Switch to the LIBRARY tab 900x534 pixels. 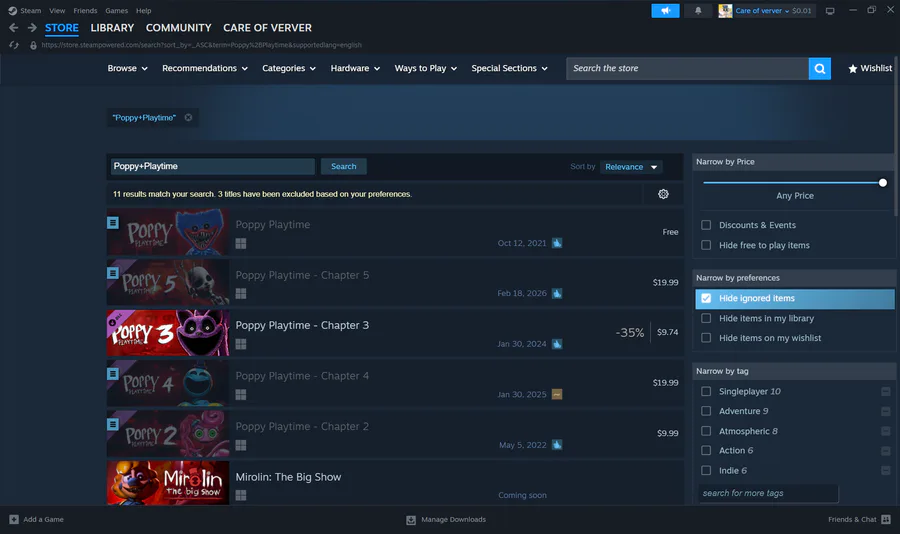[x=112, y=28]
